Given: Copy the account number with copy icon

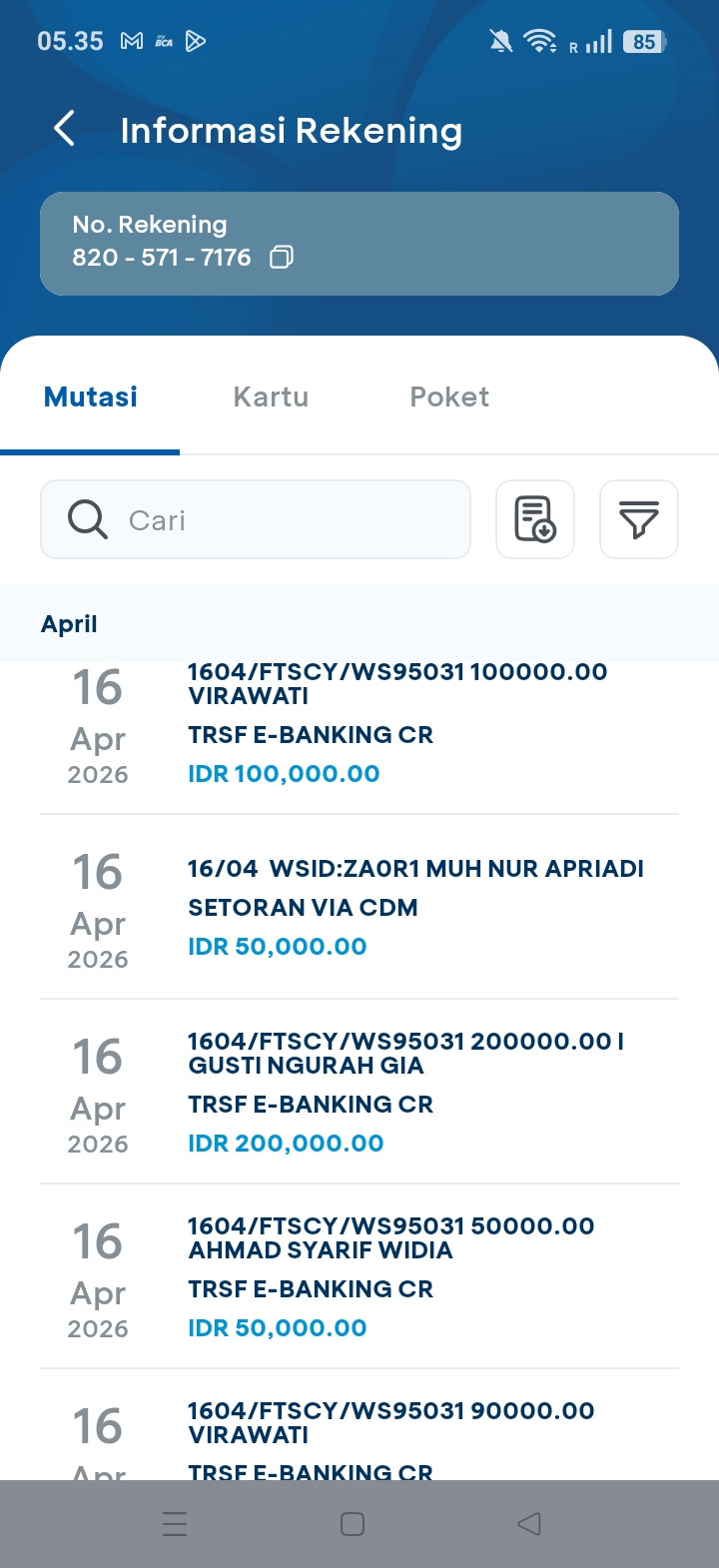Looking at the screenshot, I should coord(282,258).
